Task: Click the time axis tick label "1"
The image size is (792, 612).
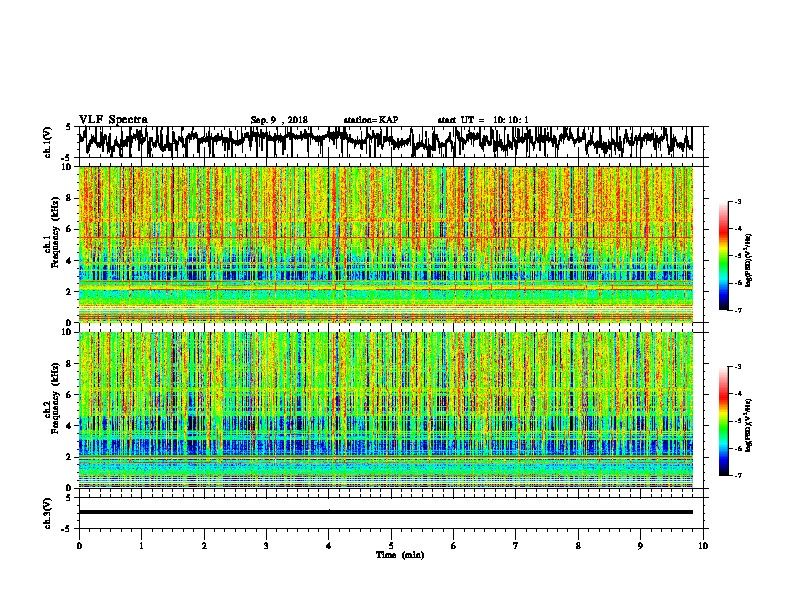Action: click(x=141, y=546)
